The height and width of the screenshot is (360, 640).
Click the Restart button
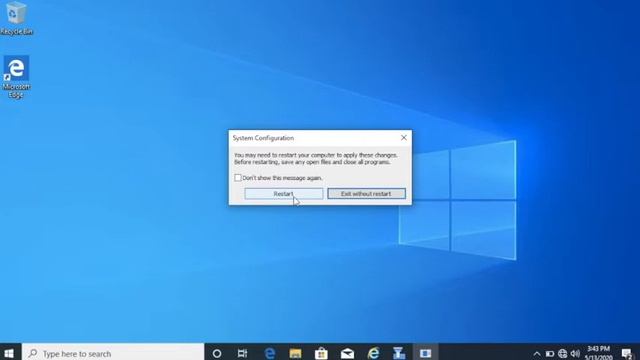tap(284, 194)
